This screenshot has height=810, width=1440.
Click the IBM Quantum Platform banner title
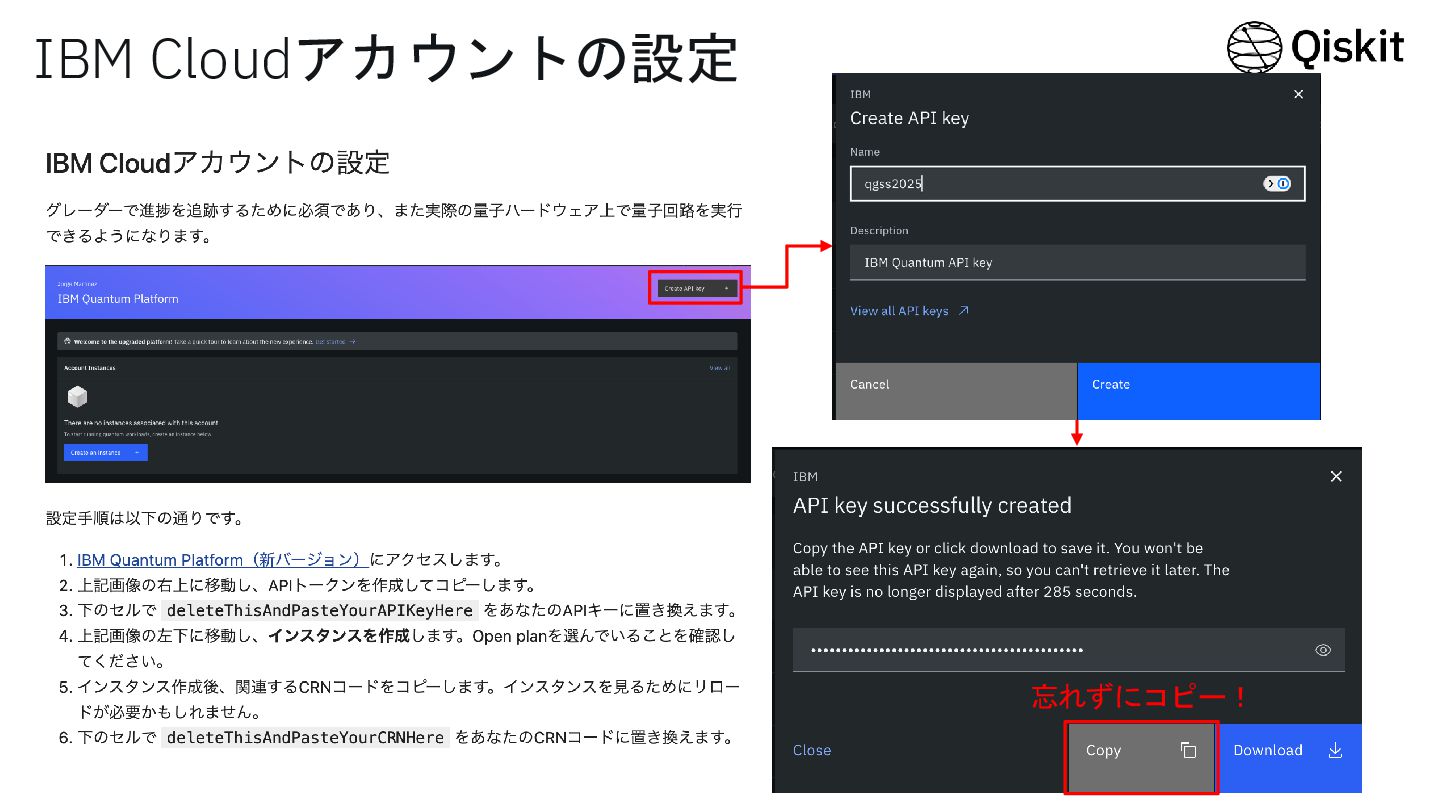pyautogui.click(x=118, y=299)
